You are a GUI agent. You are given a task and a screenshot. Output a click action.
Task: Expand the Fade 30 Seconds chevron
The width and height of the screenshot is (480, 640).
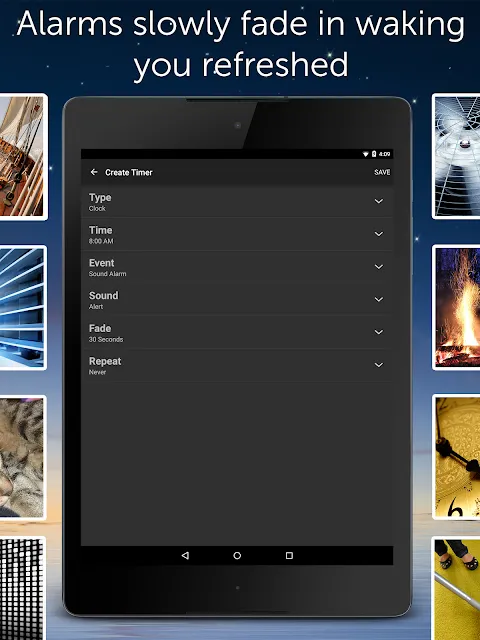(x=379, y=332)
